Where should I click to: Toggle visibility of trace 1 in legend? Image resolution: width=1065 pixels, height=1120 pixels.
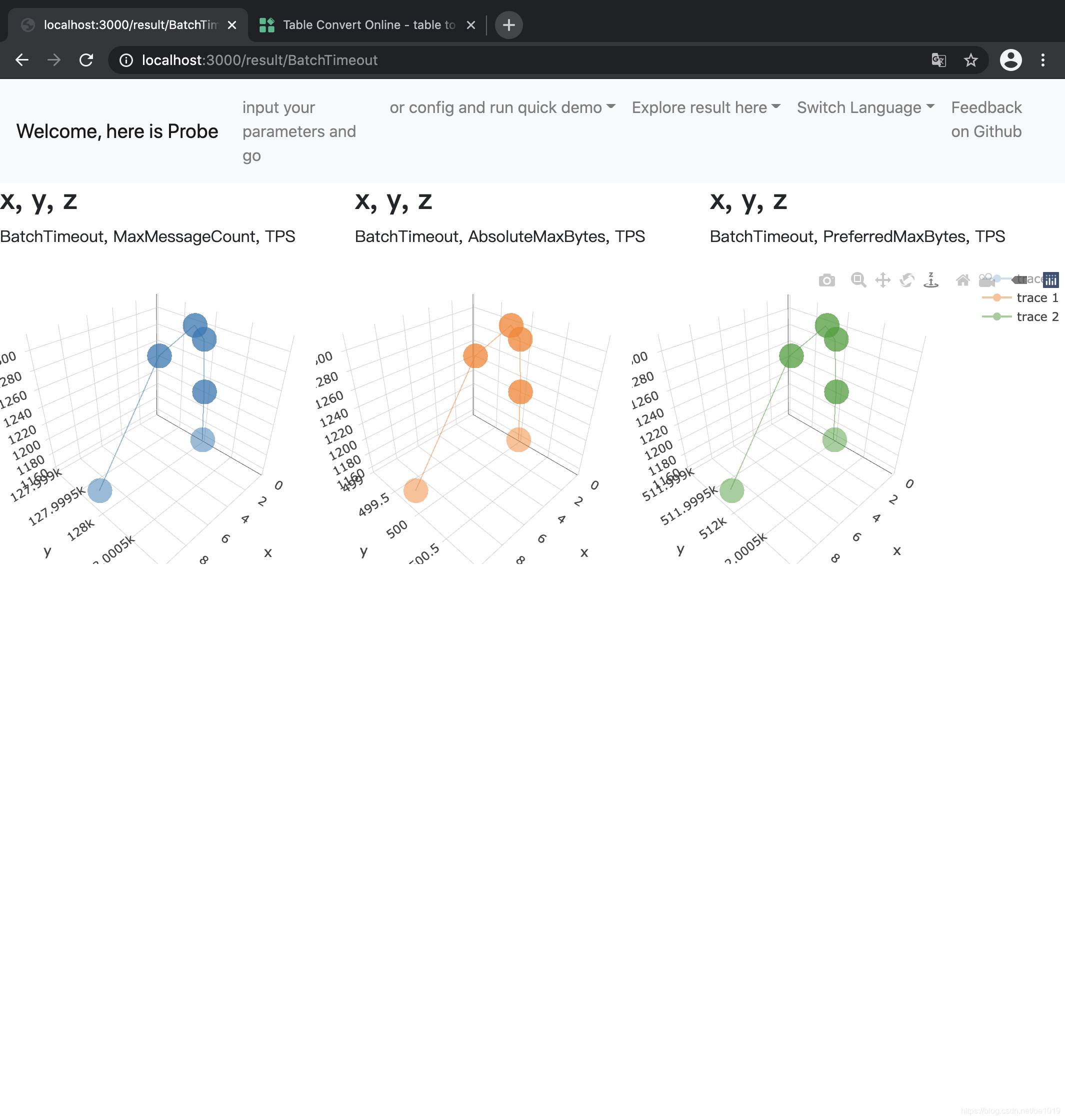point(1020,297)
